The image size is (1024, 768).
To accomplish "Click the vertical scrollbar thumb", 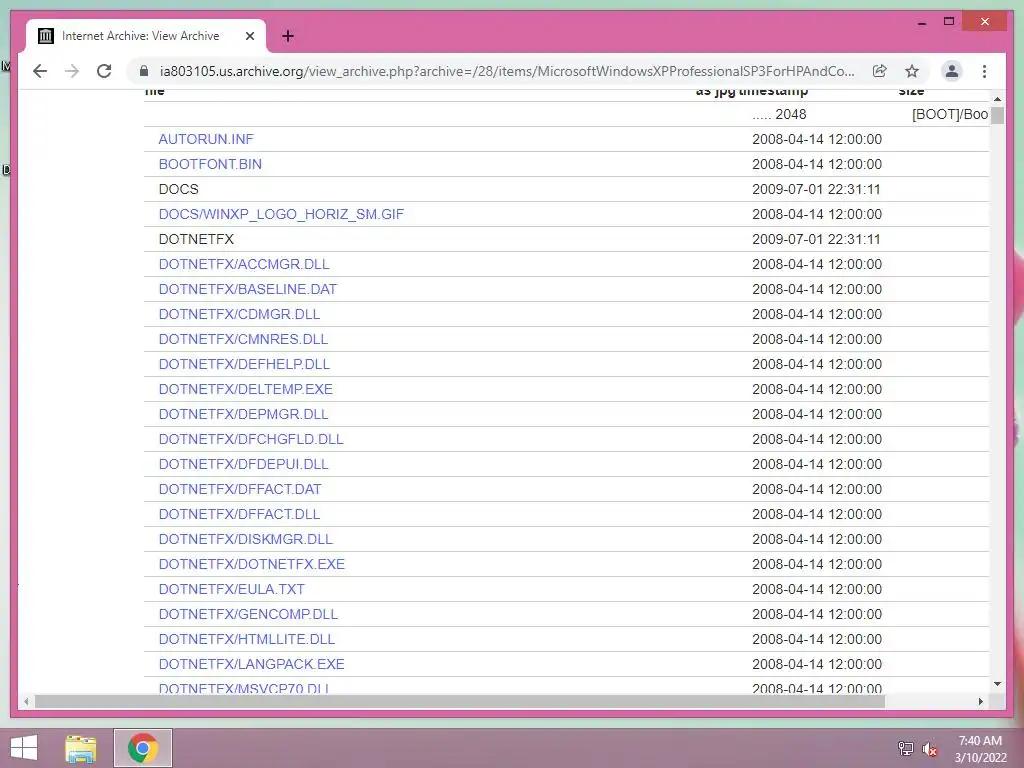I will point(997,116).
